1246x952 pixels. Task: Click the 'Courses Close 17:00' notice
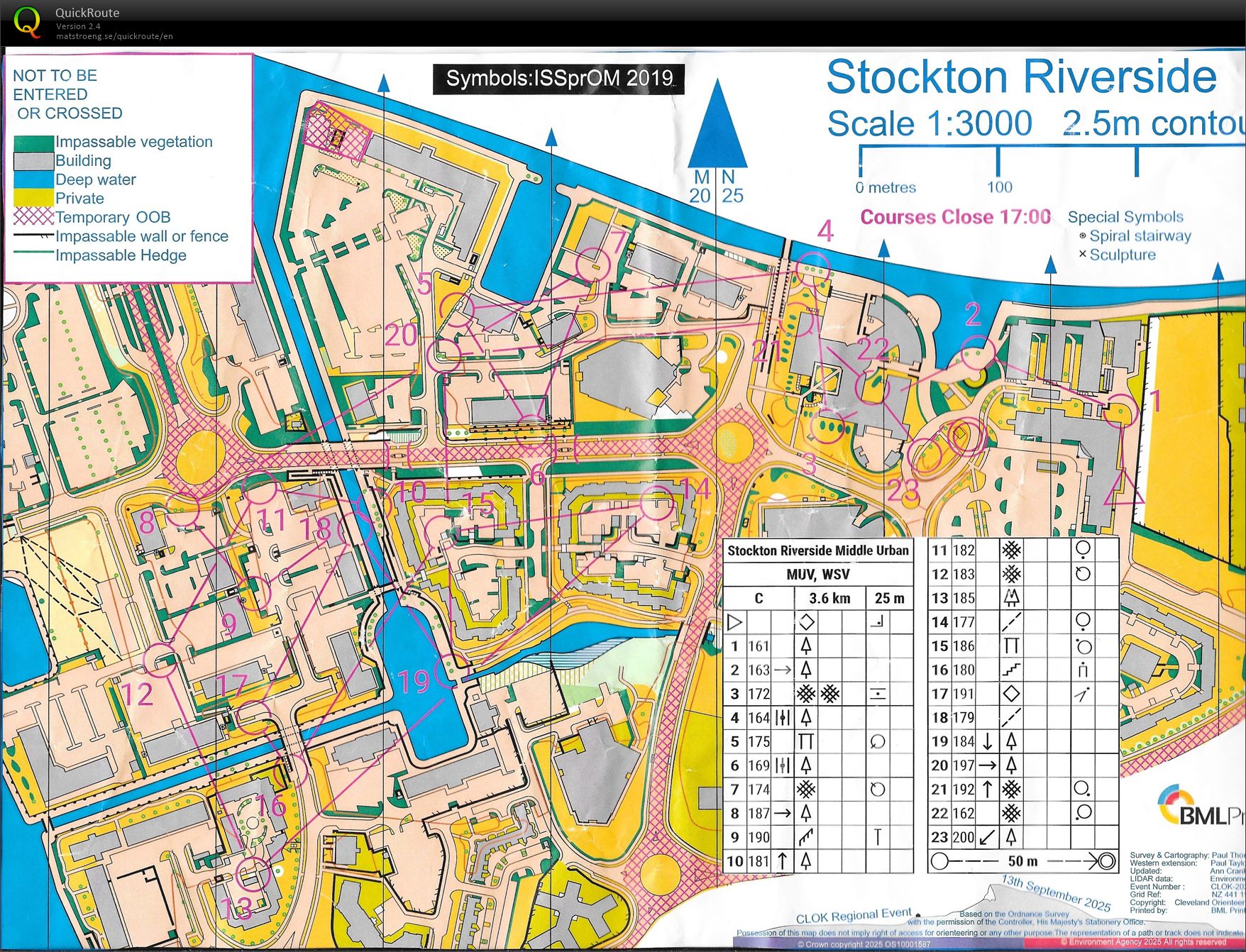coord(955,217)
